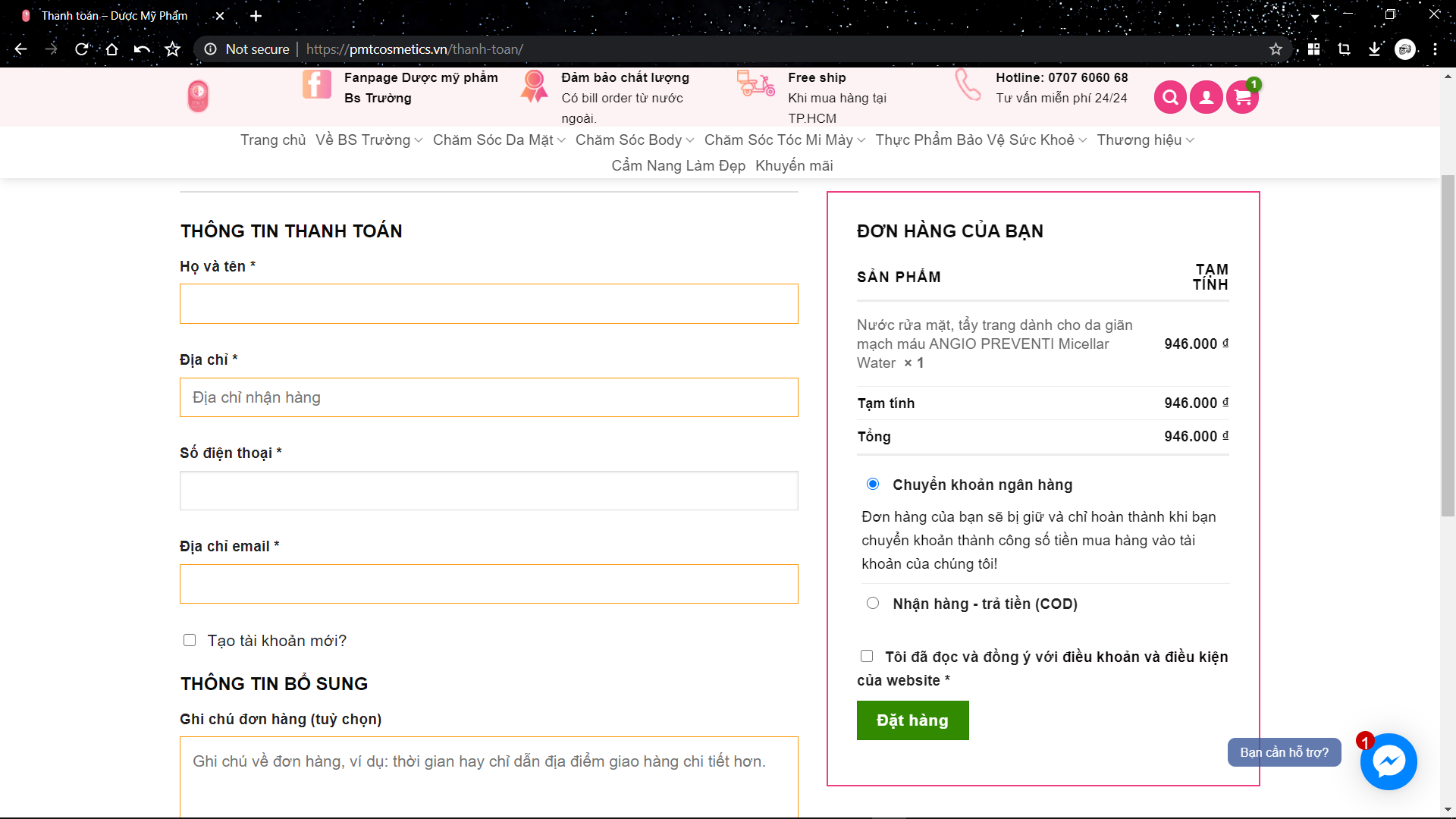This screenshot has height=819, width=1456.
Task: Open Khuyến mãi menu item
Action: point(793,166)
